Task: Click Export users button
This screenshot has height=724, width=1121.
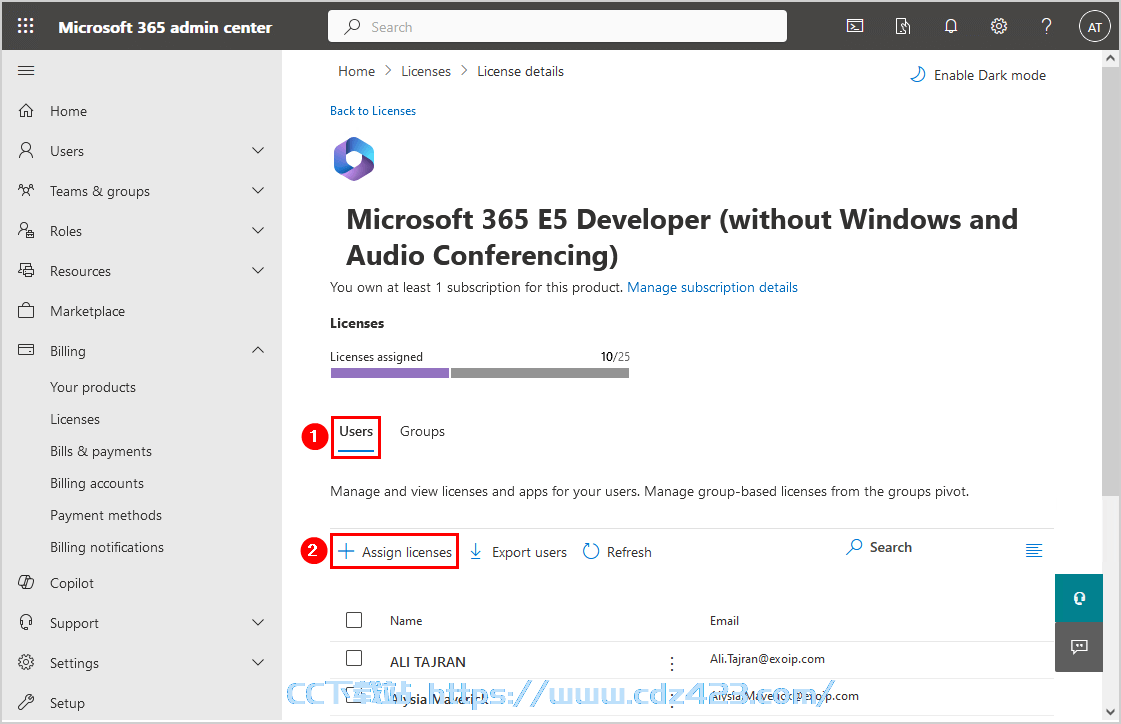Action: pyautogui.click(x=518, y=552)
